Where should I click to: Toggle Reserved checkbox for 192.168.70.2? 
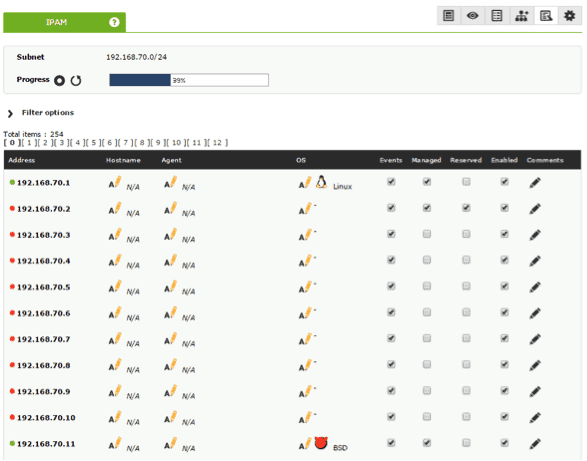coord(466,208)
